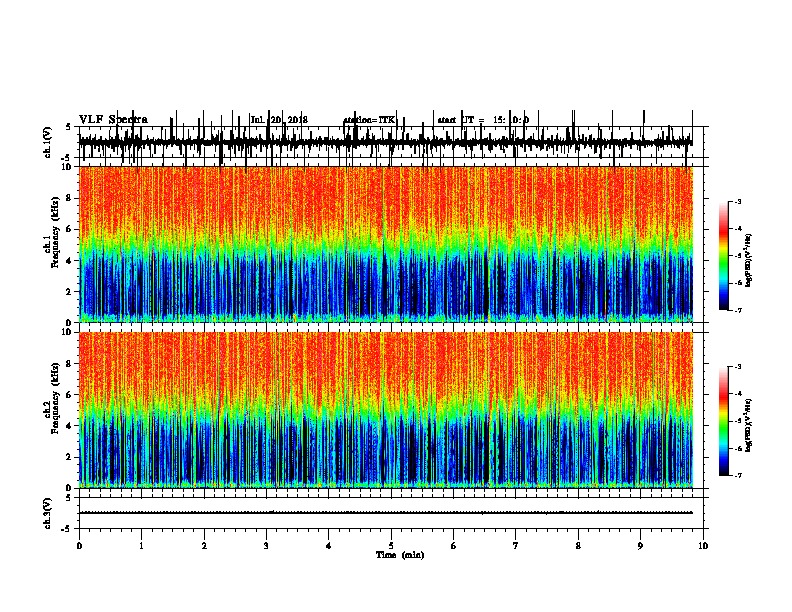This screenshot has width=792, height=612.
Task: Click time tick label "3" on x-axis
Action: tap(266, 546)
